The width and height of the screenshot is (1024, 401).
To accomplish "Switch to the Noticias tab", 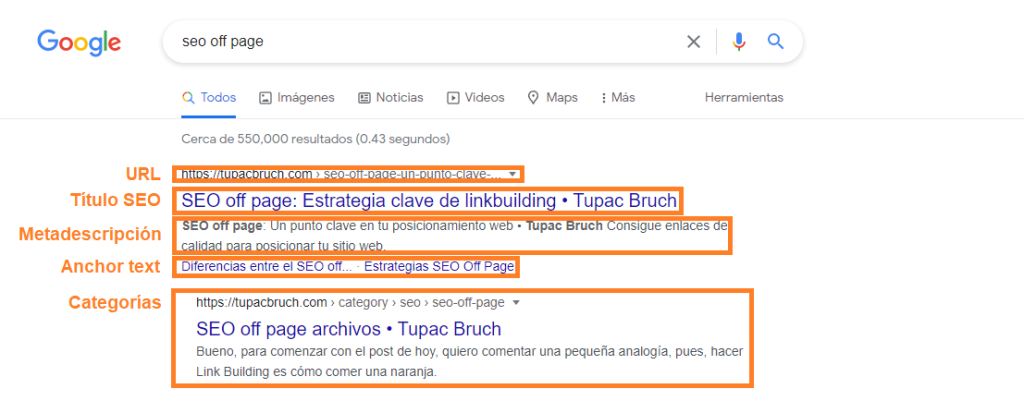I will pyautogui.click(x=399, y=98).
